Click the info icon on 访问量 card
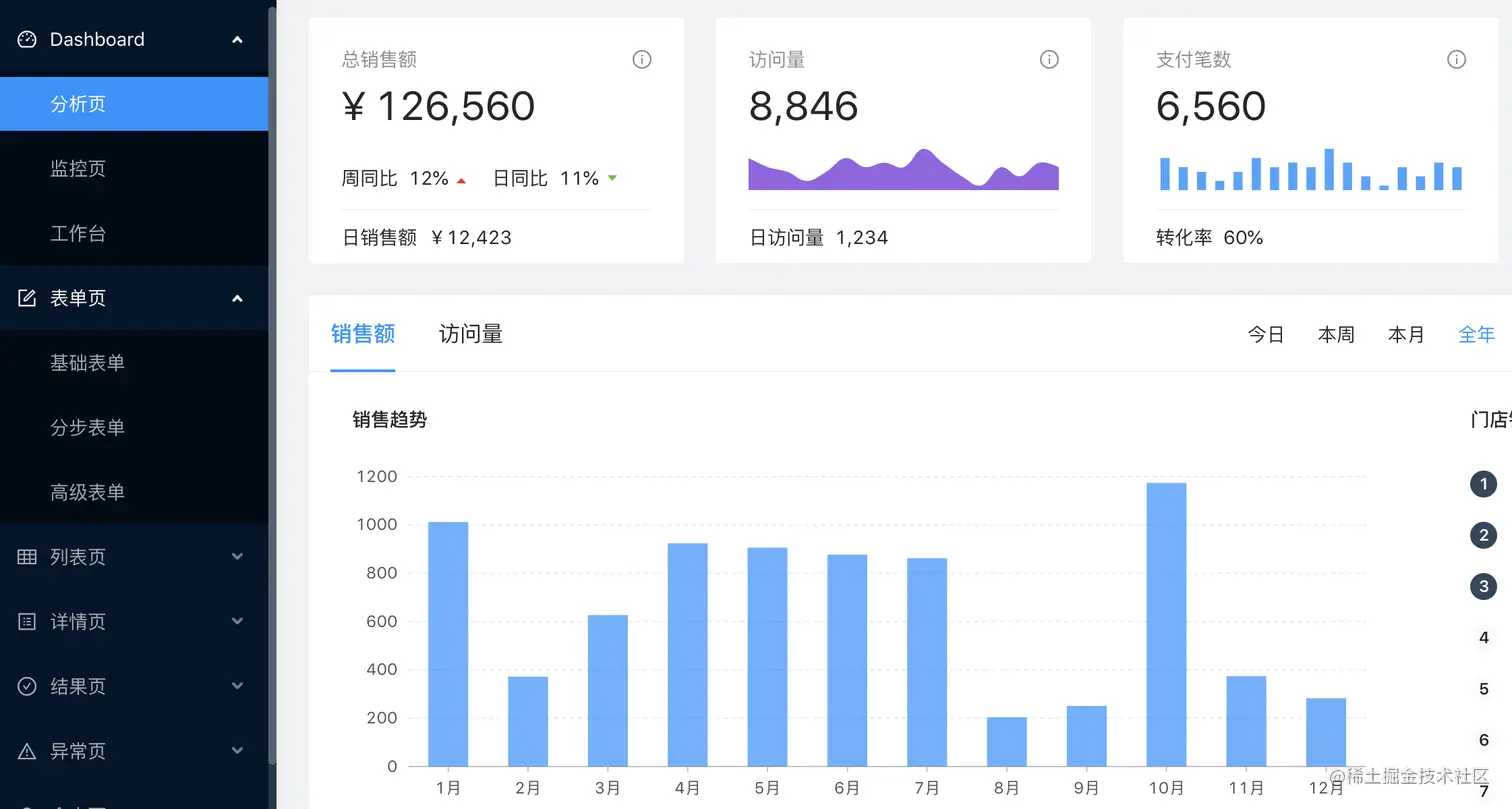Image resolution: width=1512 pixels, height=809 pixels. point(1049,60)
